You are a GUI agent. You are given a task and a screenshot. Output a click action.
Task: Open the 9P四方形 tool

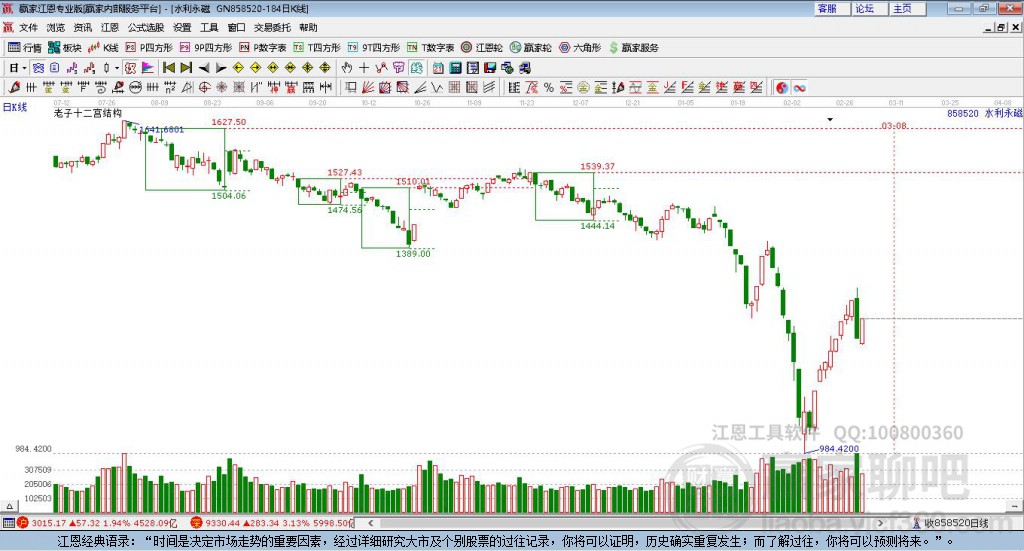coord(206,48)
